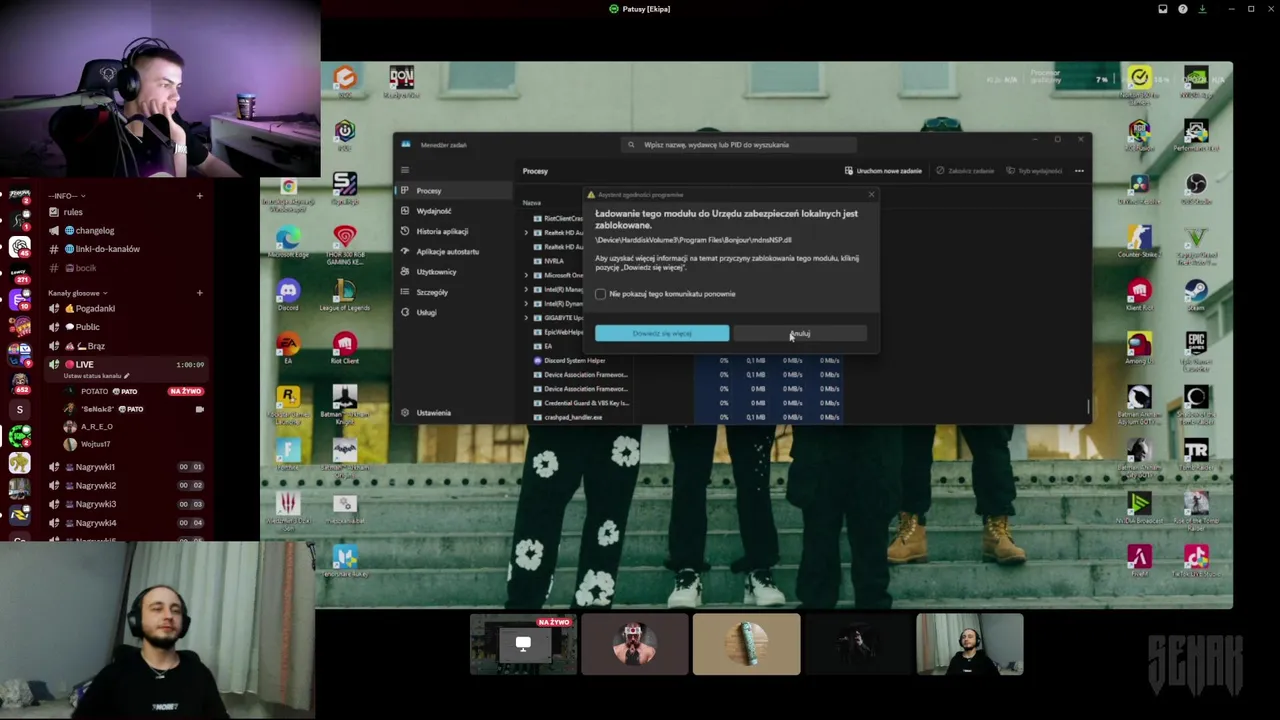Click the 'Anuluj' button in dialog
The height and width of the screenshot is (720, 1280).
coord(800,333)
